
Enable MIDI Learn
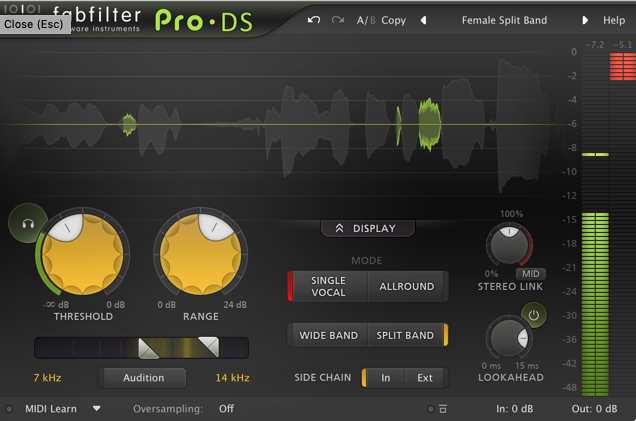[51, 409]
